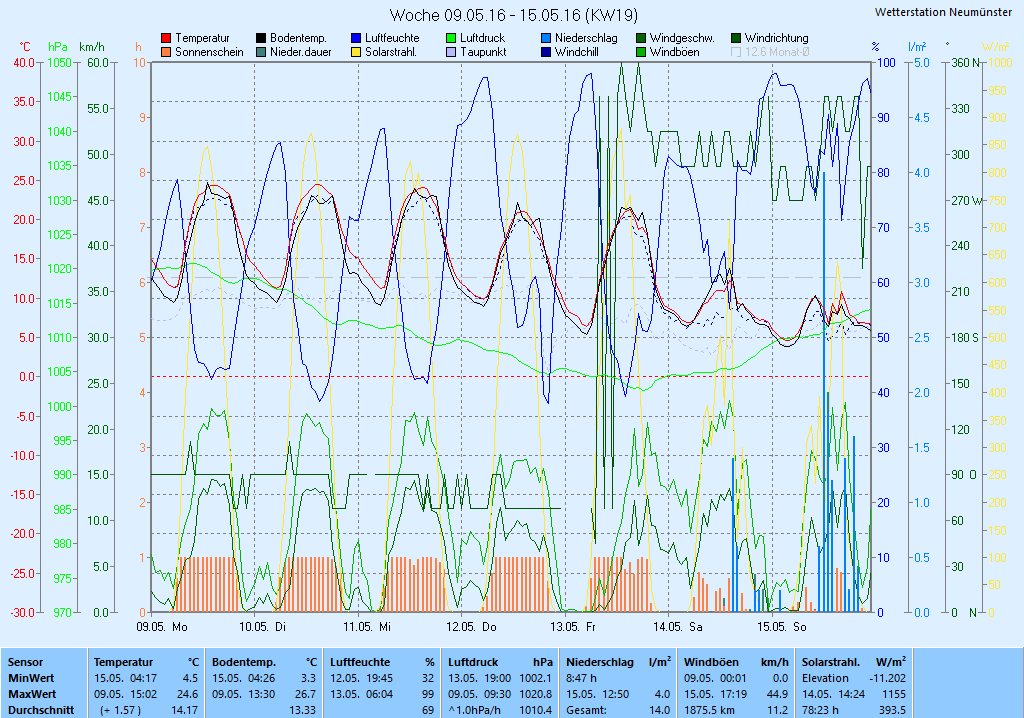The width and height of the screenshot is (1024, 718).
Task: Click the 14.05. Sa date label
Action: (678, 627)
